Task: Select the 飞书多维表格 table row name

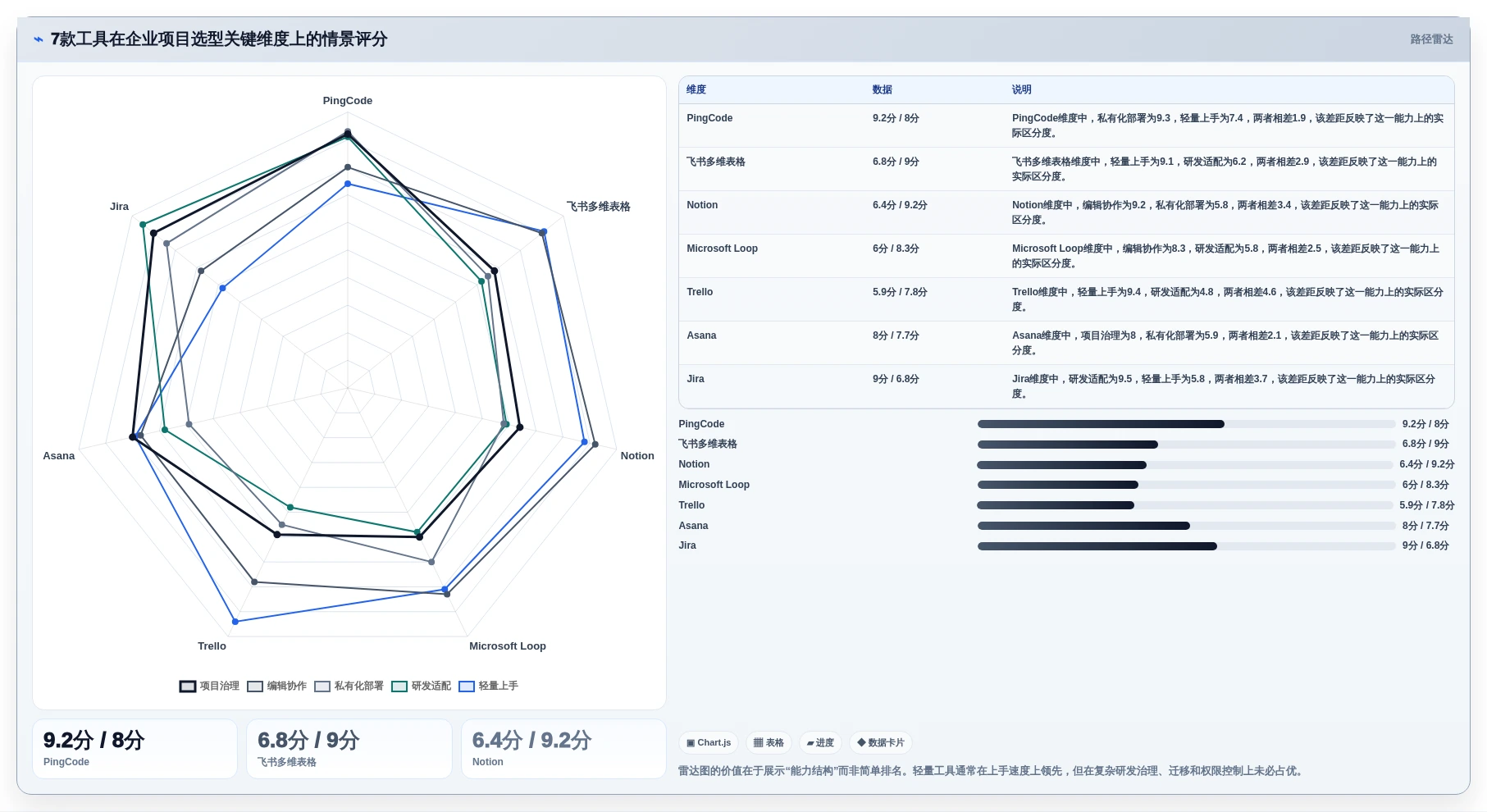Action: point(716,162)
